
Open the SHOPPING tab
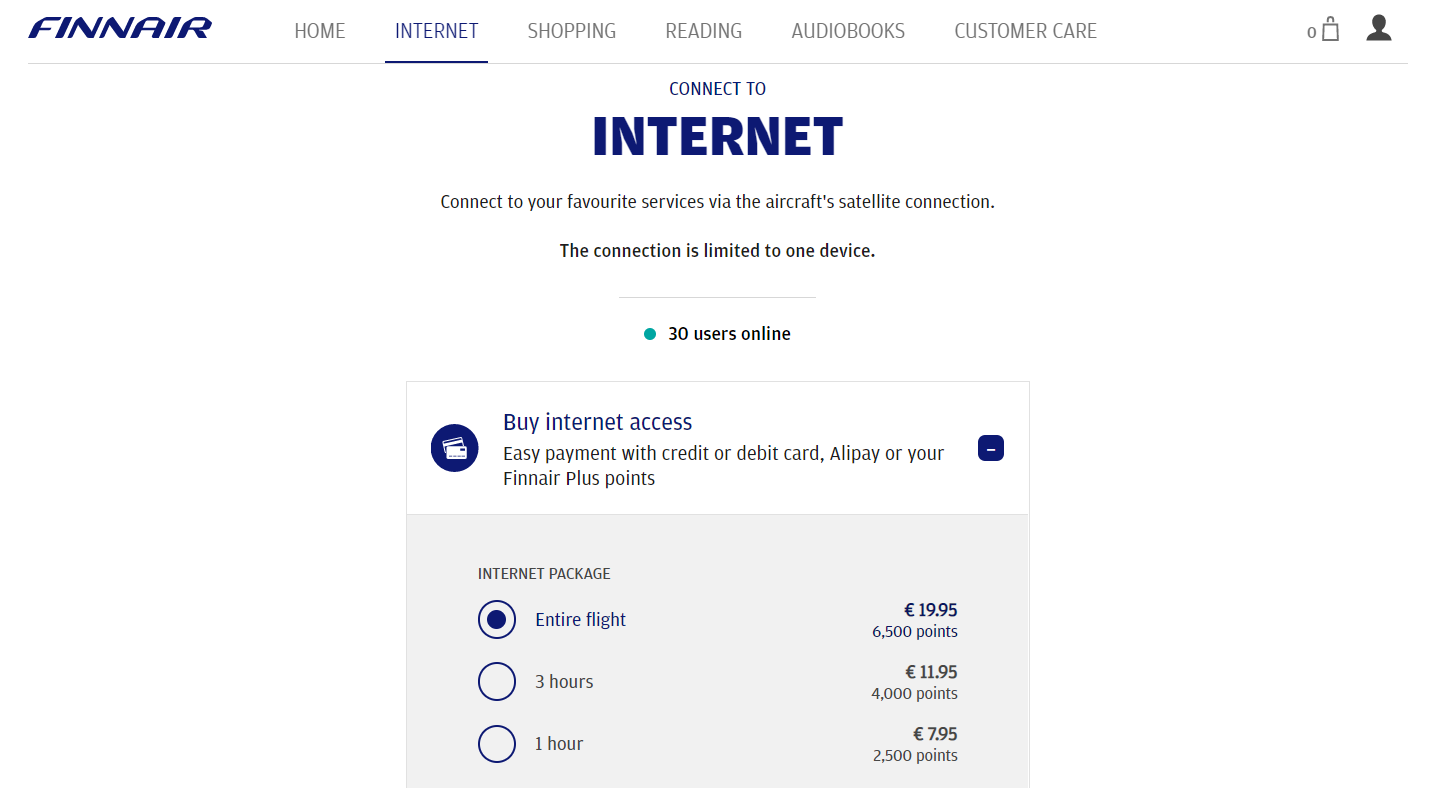[x=571, y=31]
